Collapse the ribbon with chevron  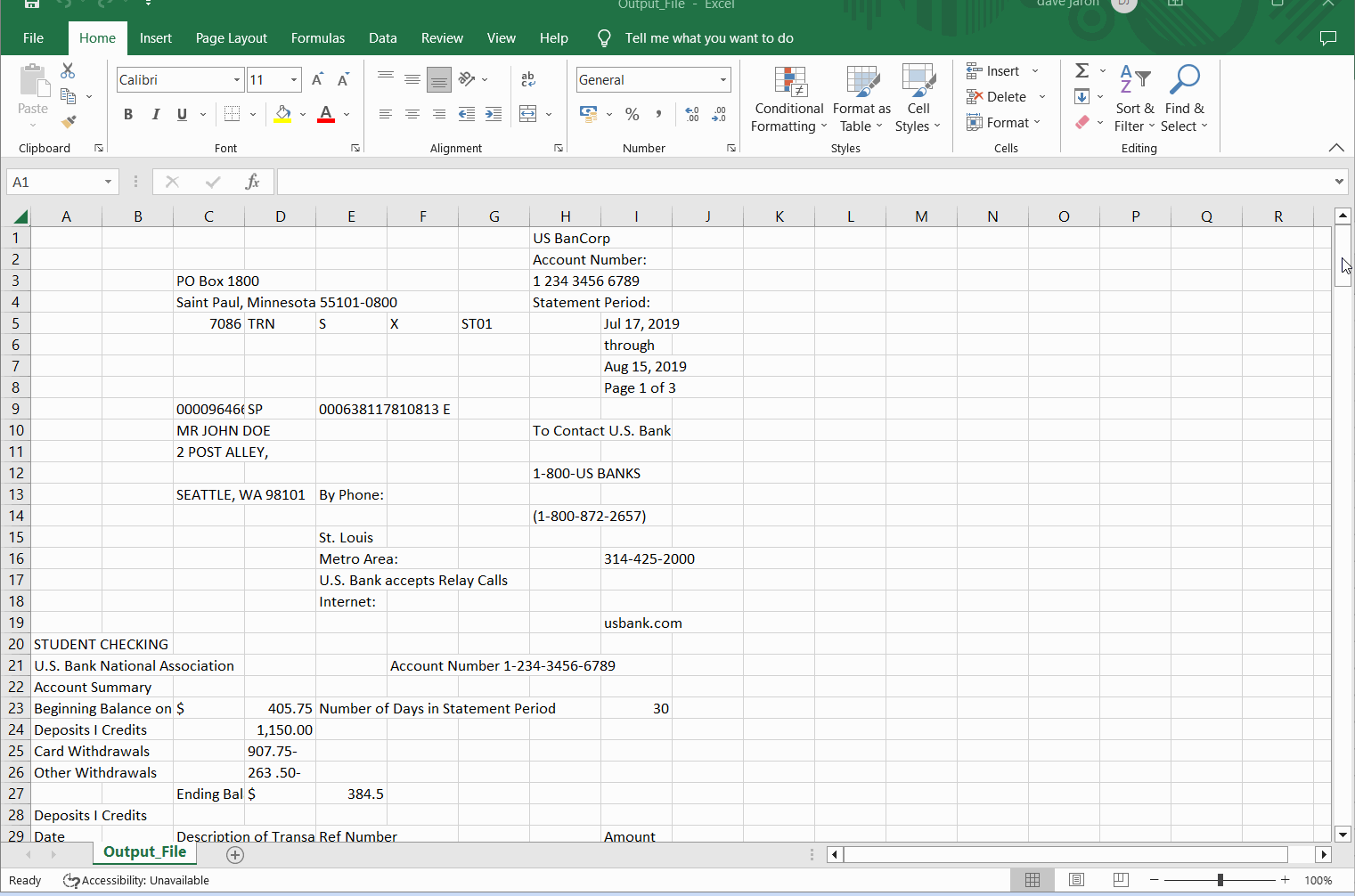(1336, 148)
